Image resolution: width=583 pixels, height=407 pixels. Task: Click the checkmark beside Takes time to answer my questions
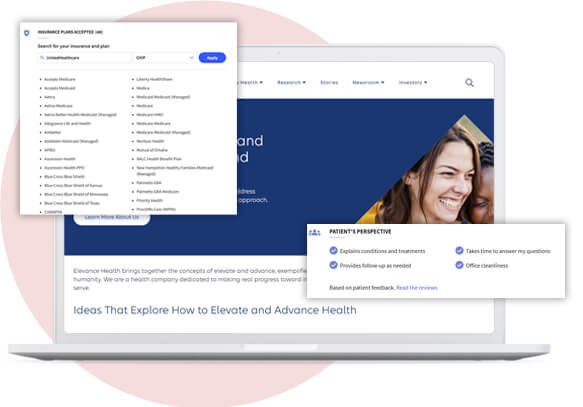click(x=460, y=251)
